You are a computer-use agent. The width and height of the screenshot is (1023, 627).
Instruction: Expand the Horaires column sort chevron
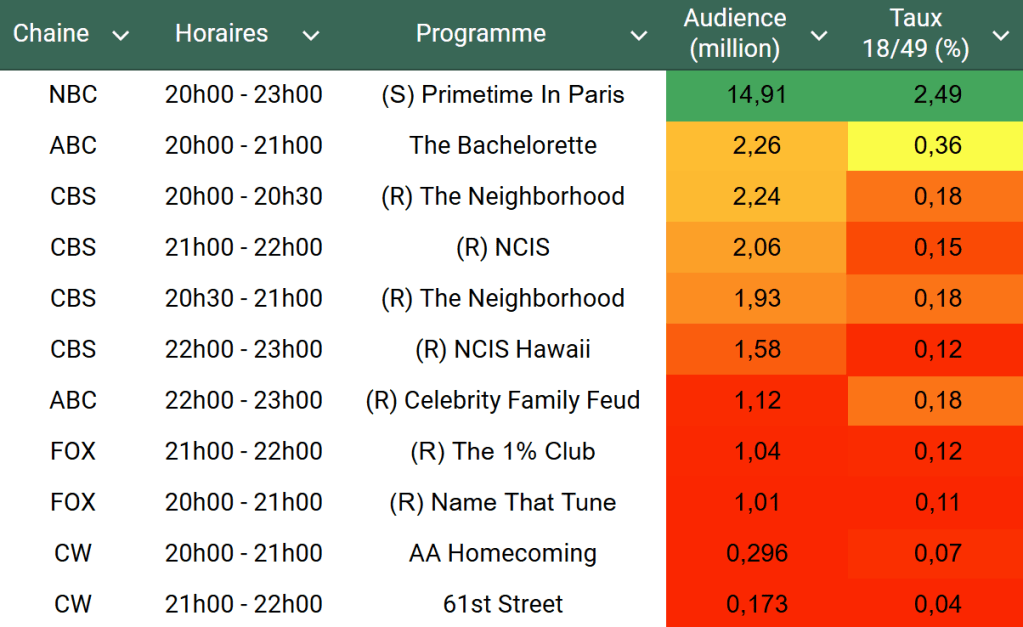coord(311,36)
